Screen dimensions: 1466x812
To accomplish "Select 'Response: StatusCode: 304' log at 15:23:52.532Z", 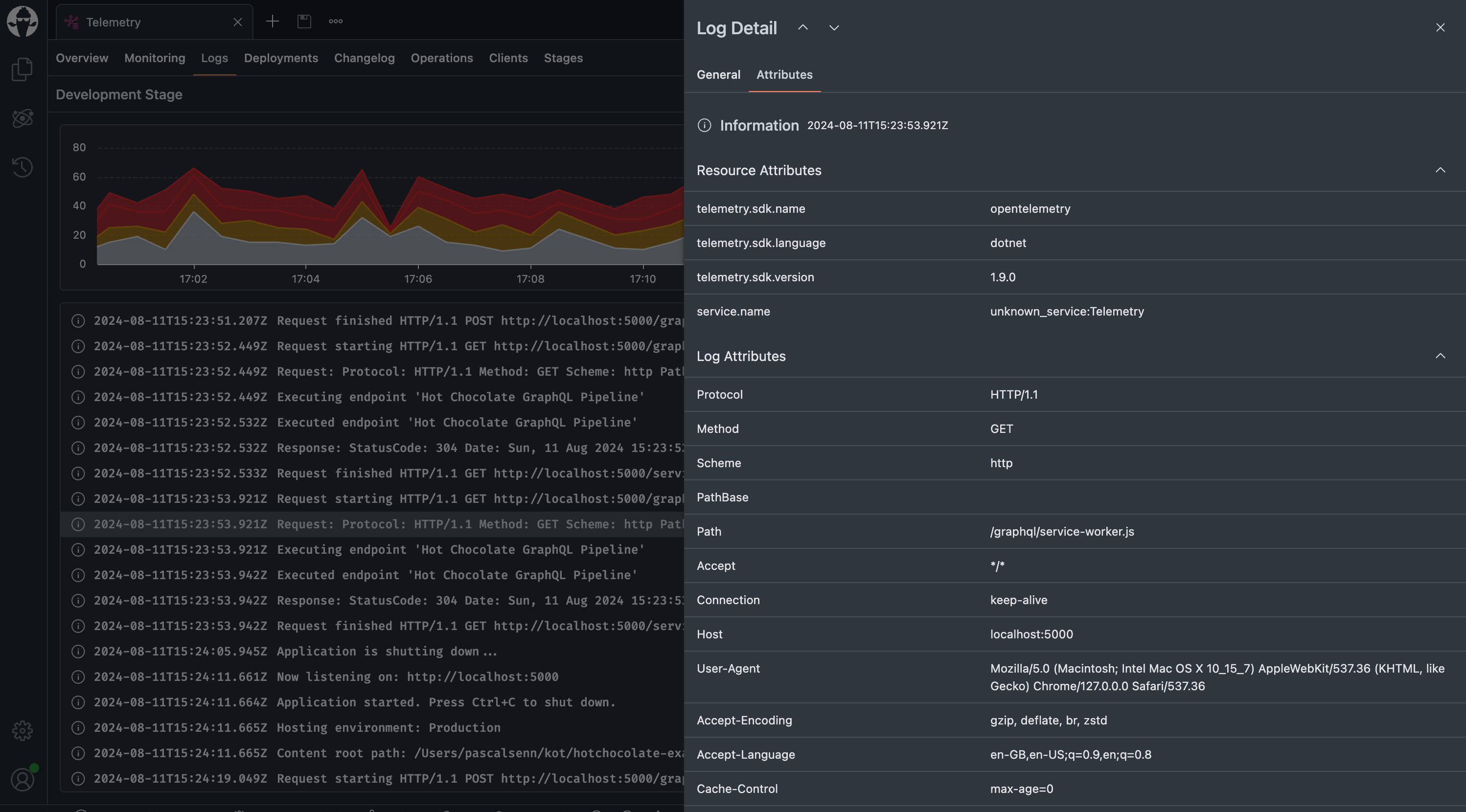I will [x=372, y=448].
